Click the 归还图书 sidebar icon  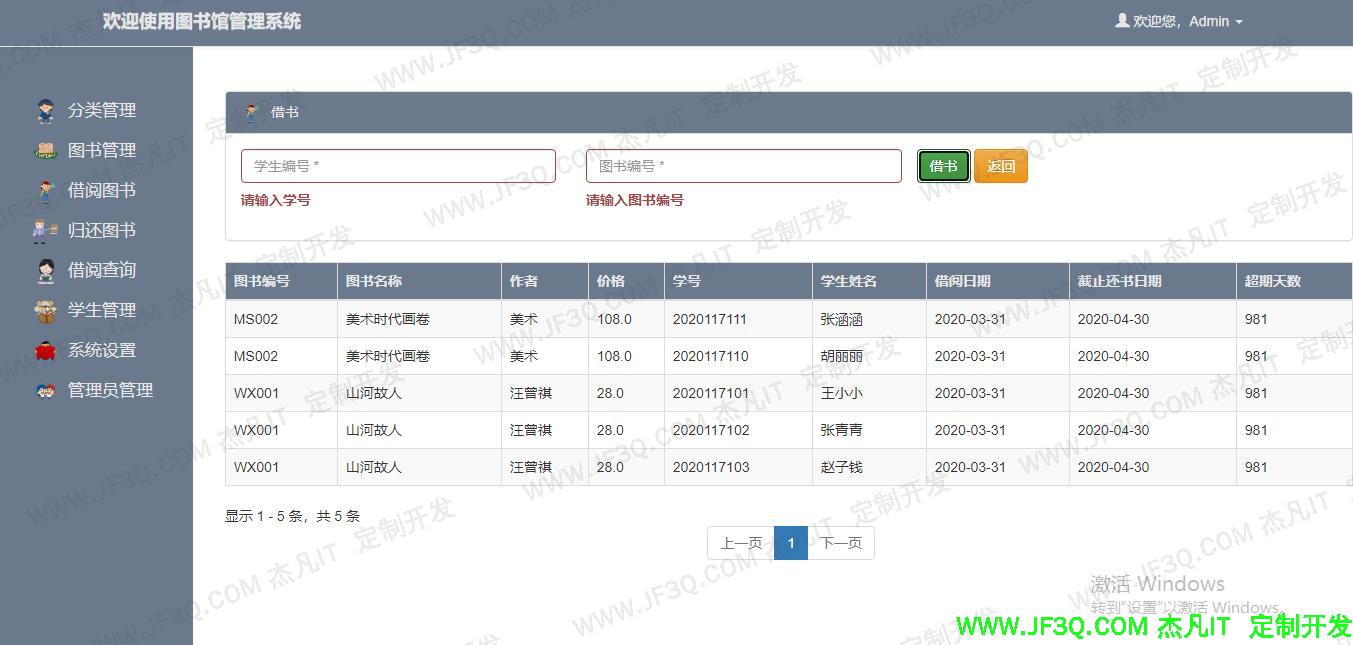(x=45, y=231)
